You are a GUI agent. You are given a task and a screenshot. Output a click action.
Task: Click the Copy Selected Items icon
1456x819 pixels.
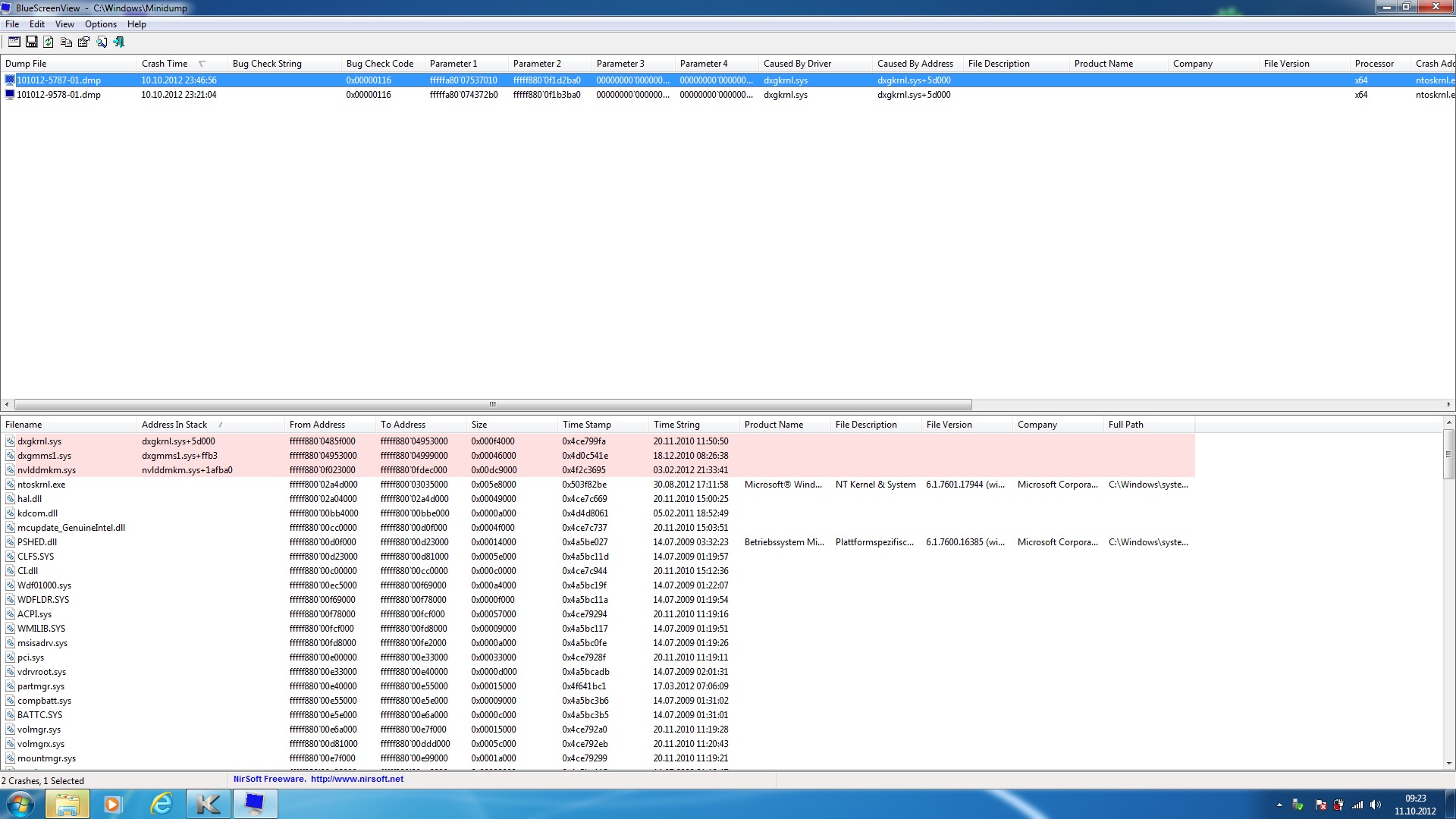(x=66, y=42)
